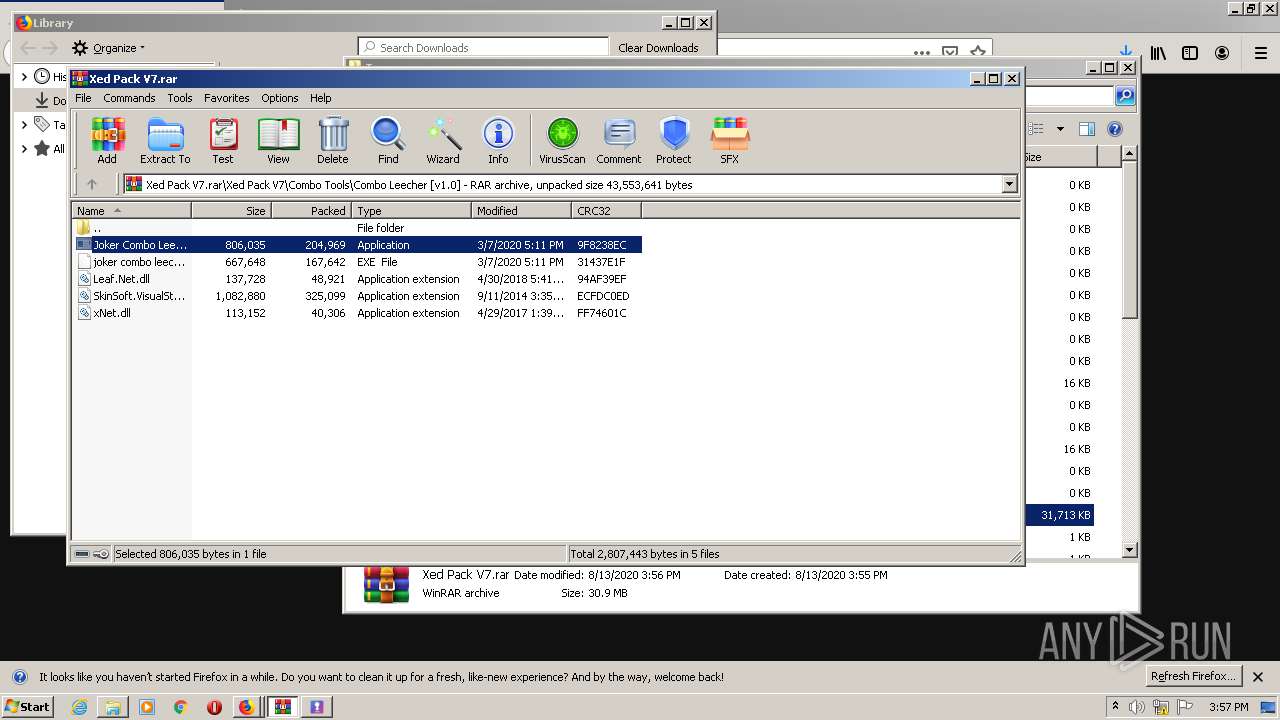Open Internet Explorer from taskbar
The image size is (1280, 720).
79,706
